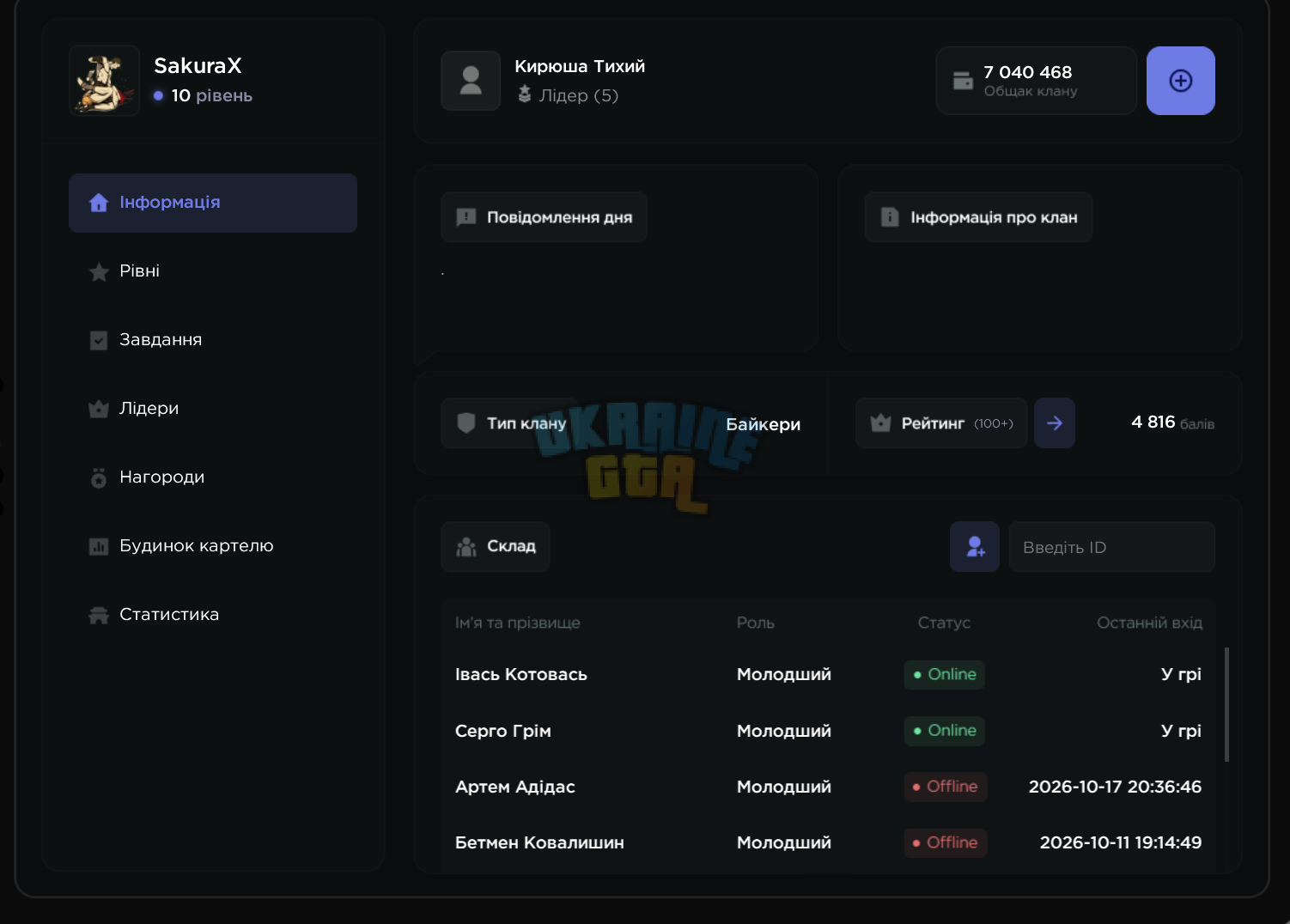Click the member list scrollbar
This screenshot has width=1290, height=924.
click(x=1226, y=704)
